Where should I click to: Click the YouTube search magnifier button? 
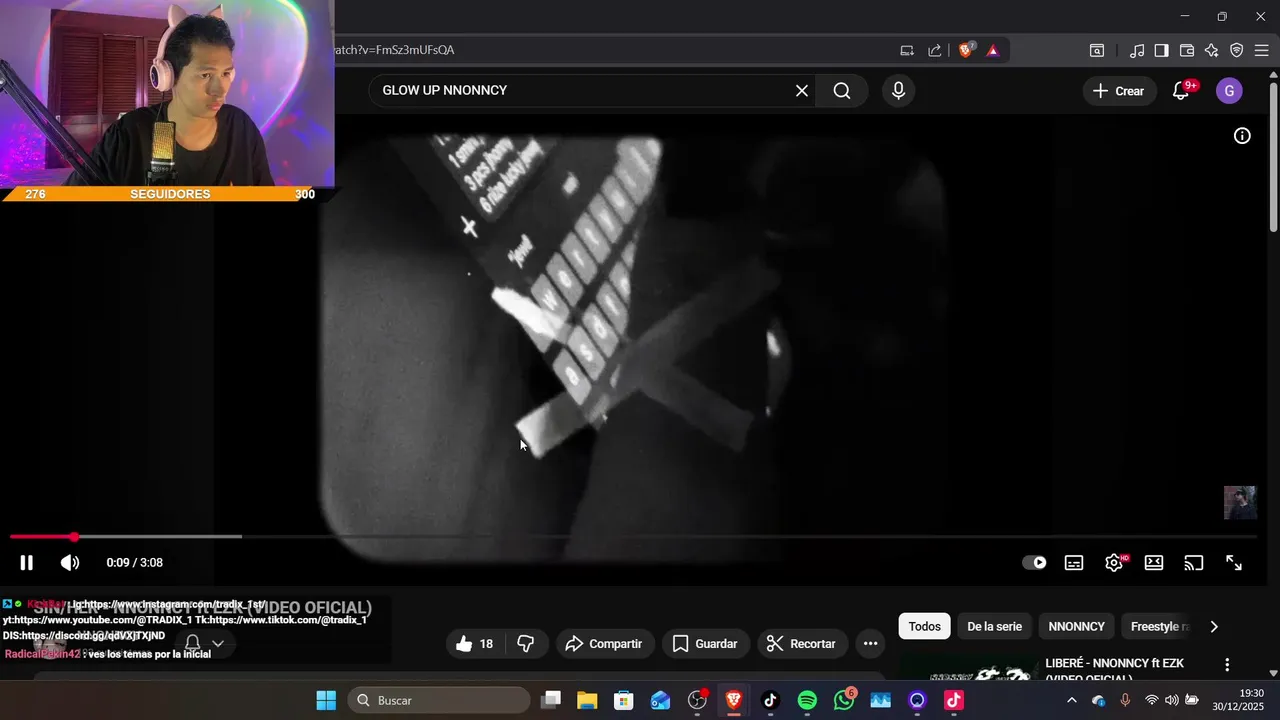(842, 91)
